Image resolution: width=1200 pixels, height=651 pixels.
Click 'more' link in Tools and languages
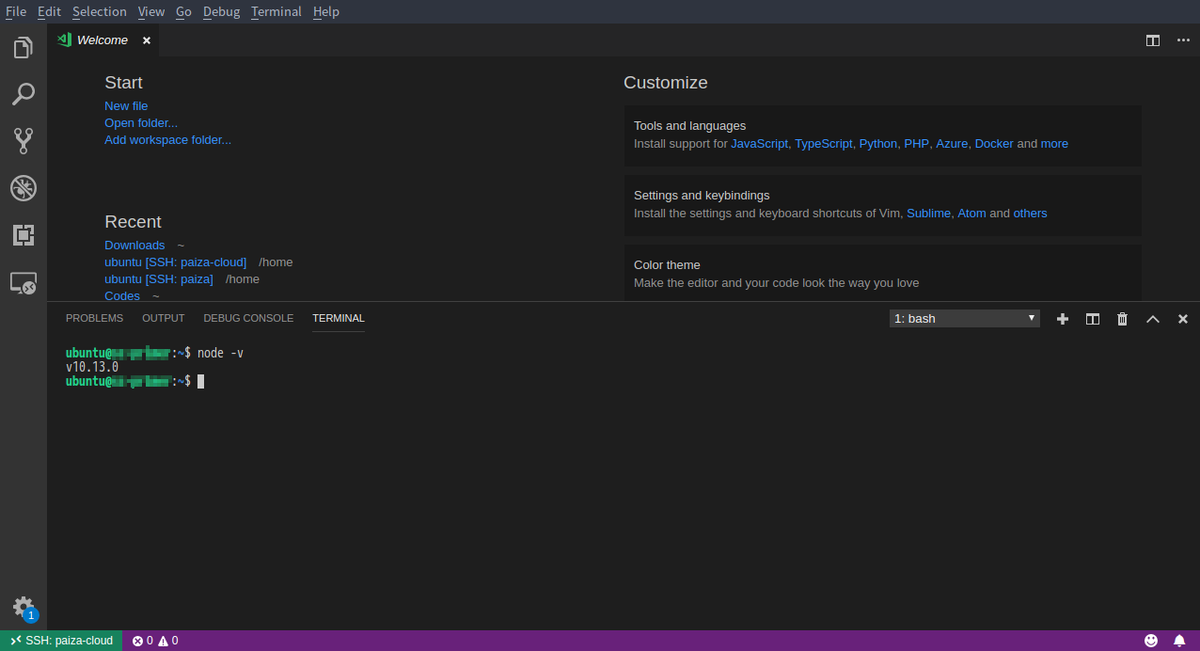tap(1054, 144)
